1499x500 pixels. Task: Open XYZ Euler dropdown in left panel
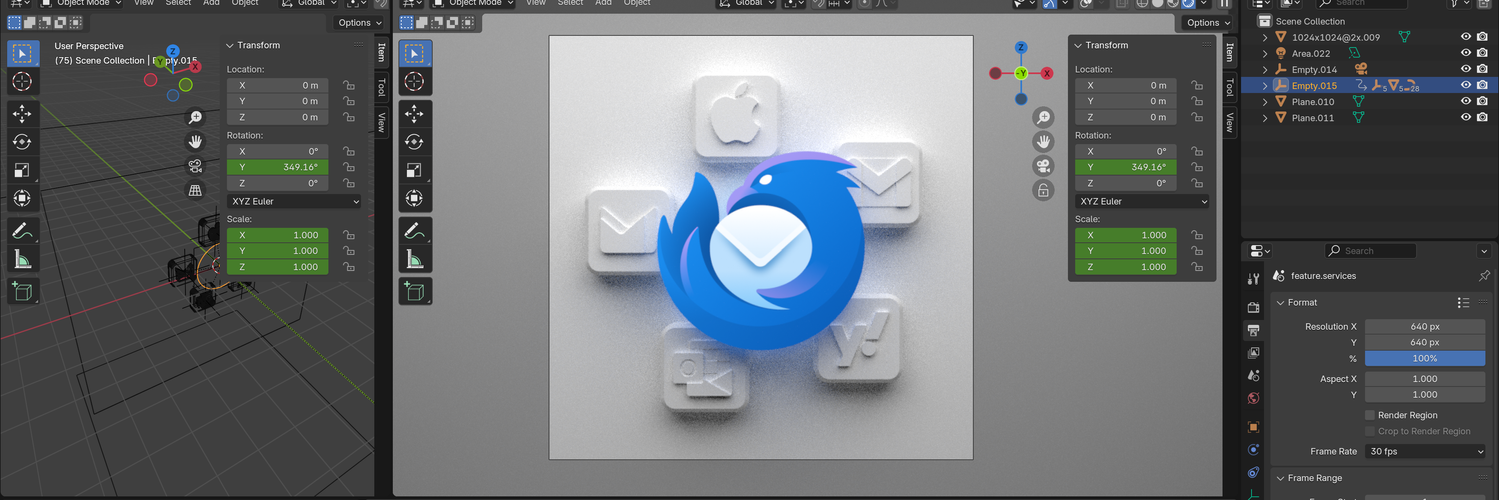click(x=294, y=201)
